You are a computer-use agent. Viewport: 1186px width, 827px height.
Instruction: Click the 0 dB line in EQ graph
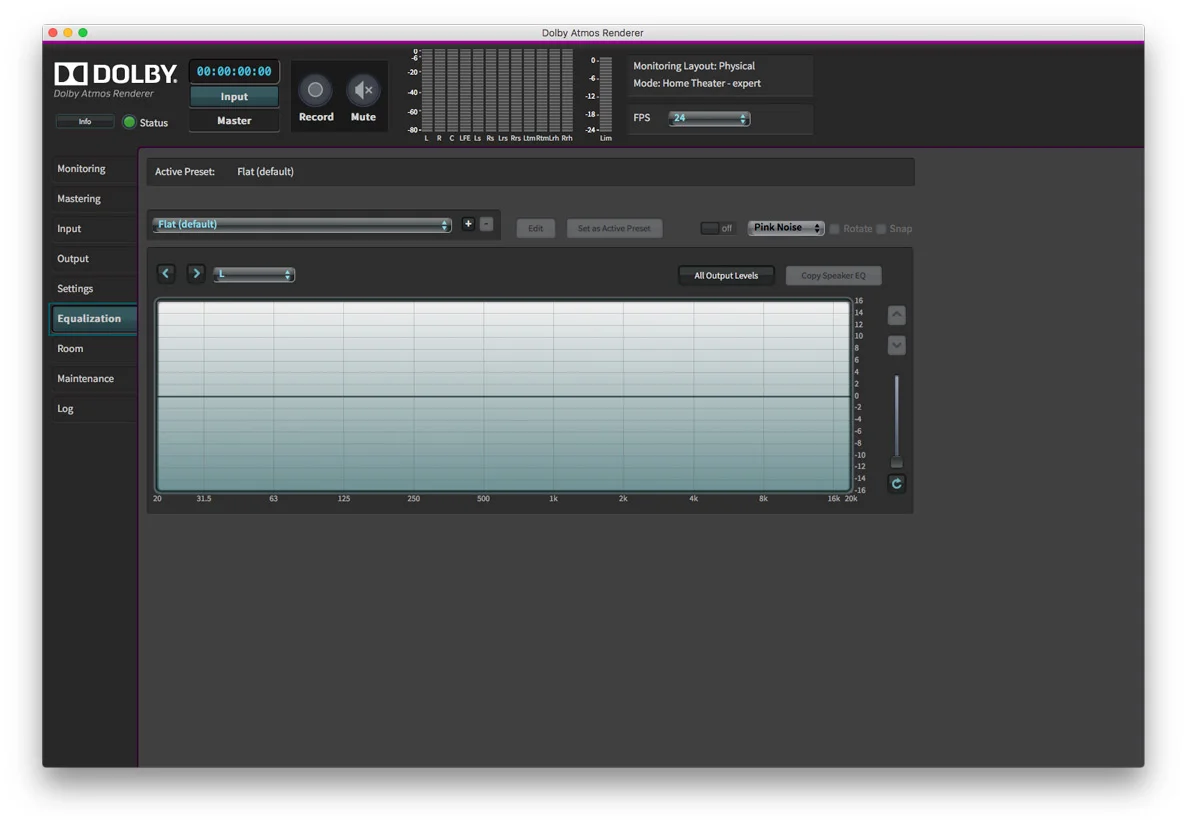click(504, 396)
